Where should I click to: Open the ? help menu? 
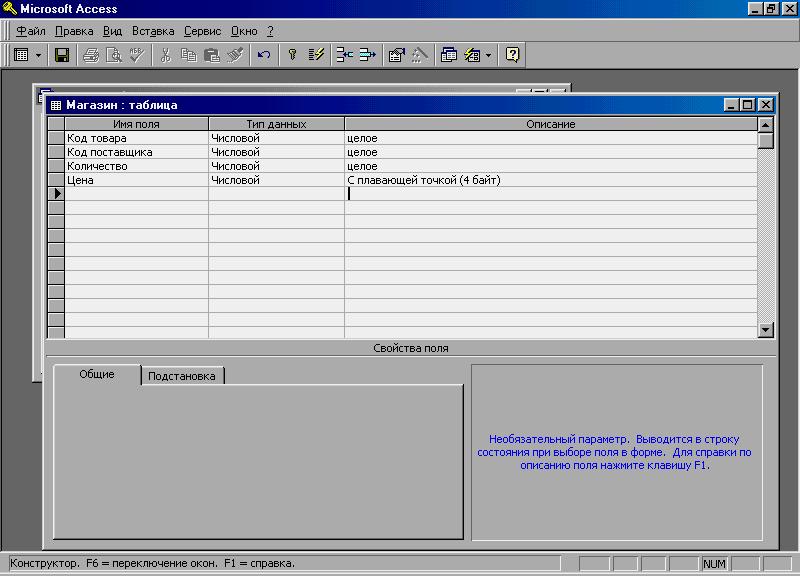pos(270,31)
